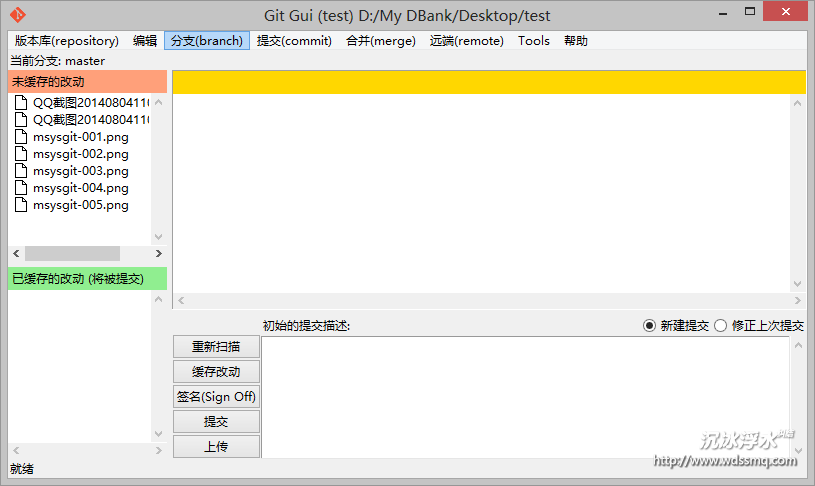Click the page icon for msysgit-004.png
Viewport: 815px width, 486px height.
pyautogui.click(x=22, y=188)
